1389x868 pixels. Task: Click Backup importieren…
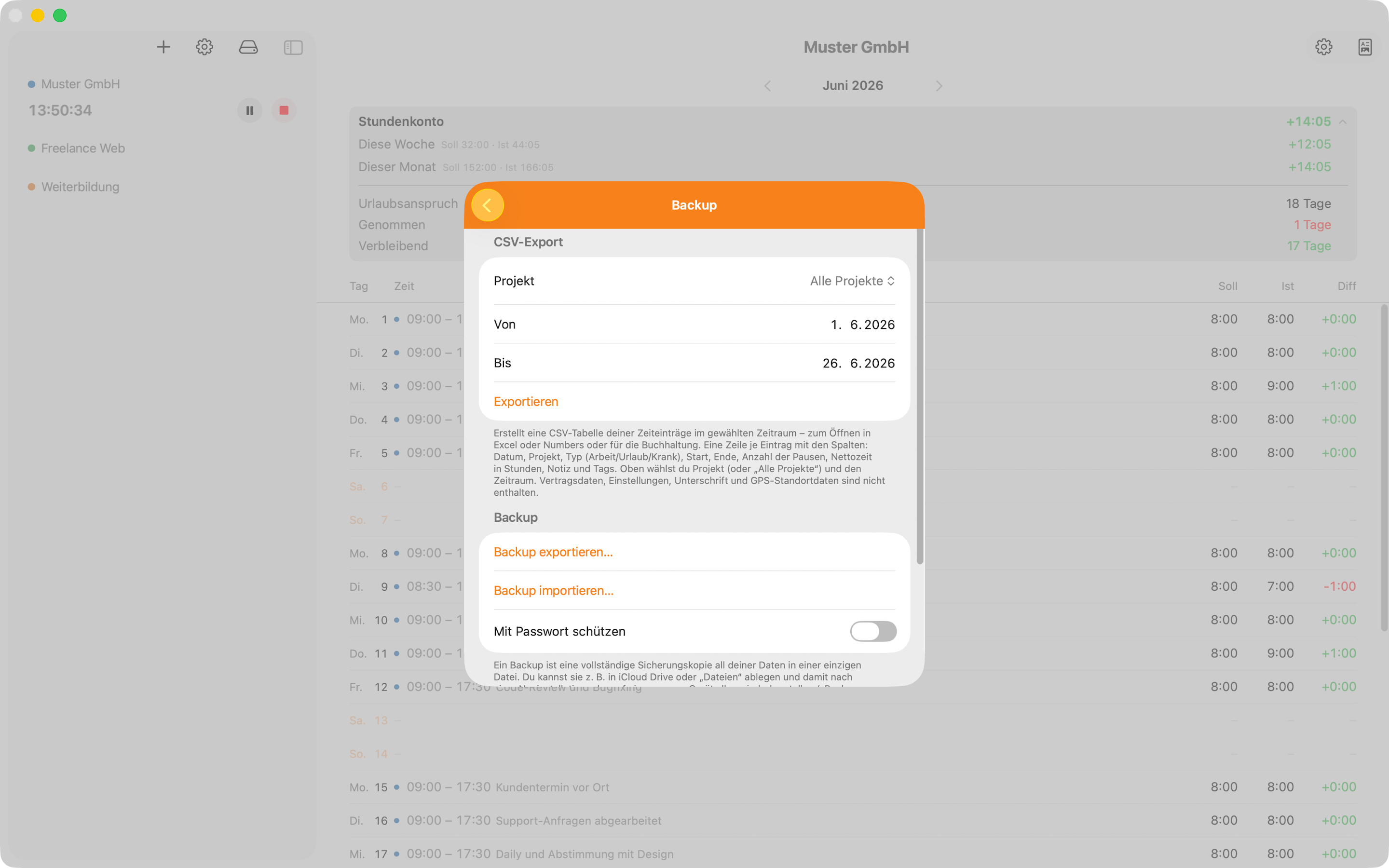tap(554, 590)
